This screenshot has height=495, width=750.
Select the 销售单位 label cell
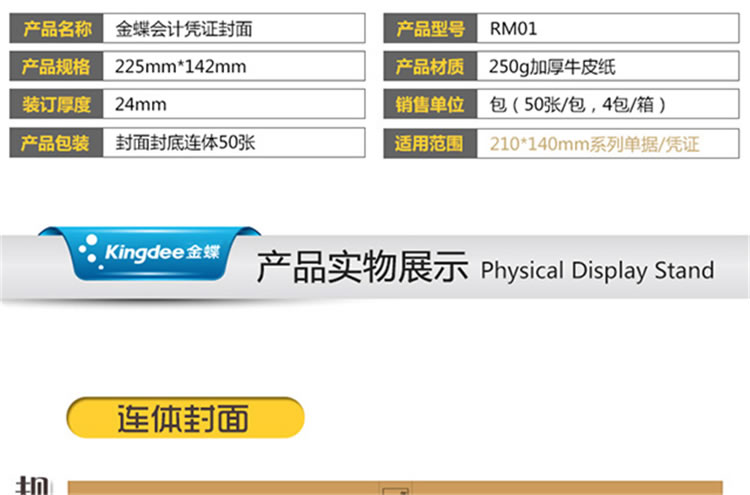[x=430, y=104]
